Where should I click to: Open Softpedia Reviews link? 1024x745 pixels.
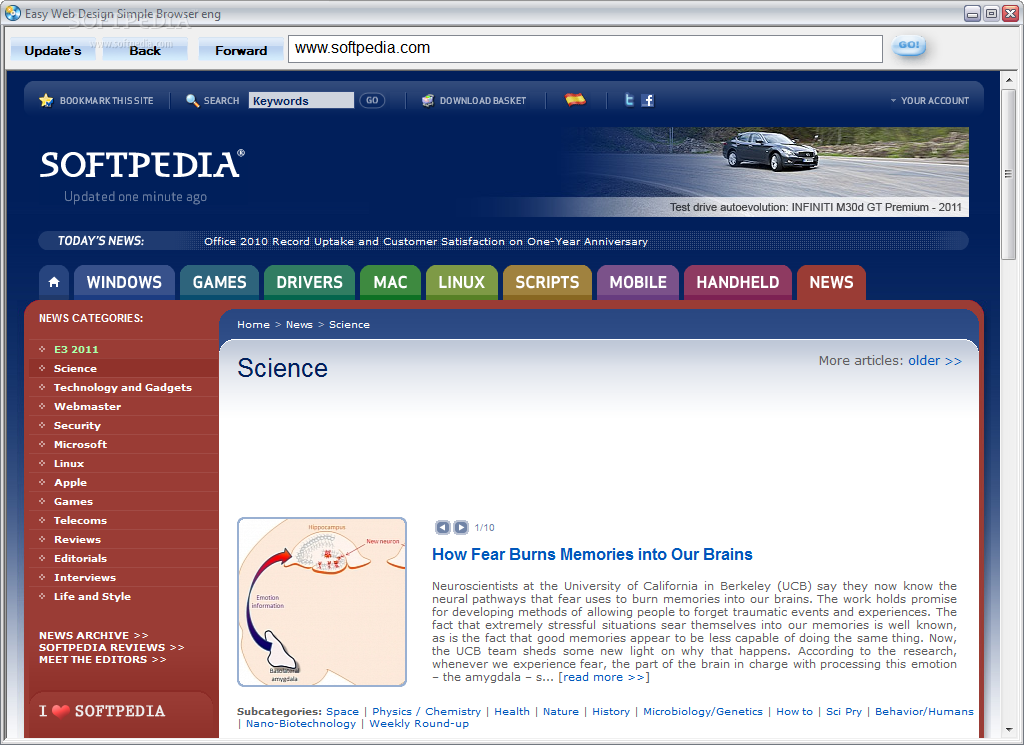pyautogui.click(x=112, y=647)
